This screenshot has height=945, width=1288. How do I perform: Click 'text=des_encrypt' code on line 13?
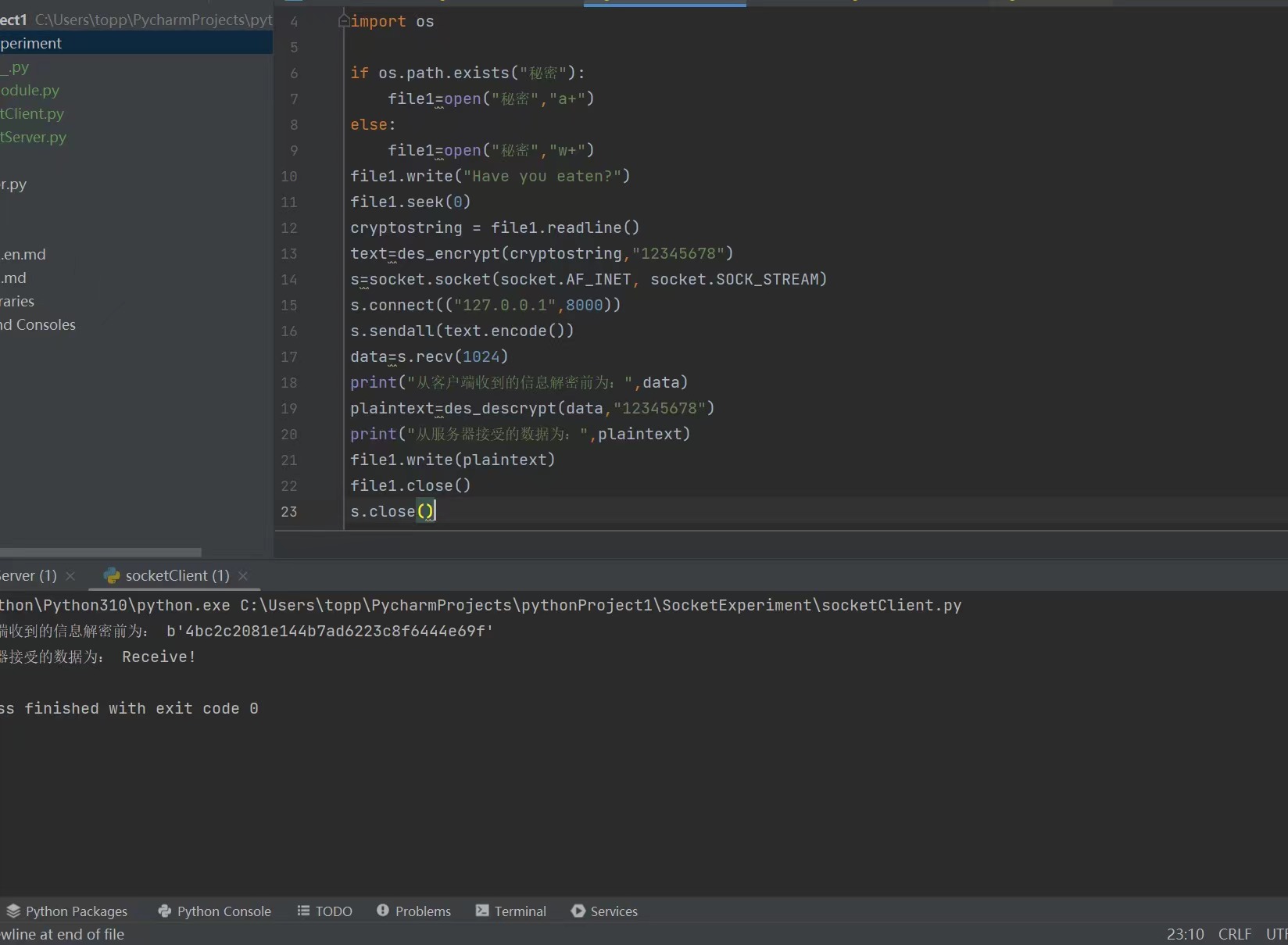pyautogui.click(x=542, y=254)
